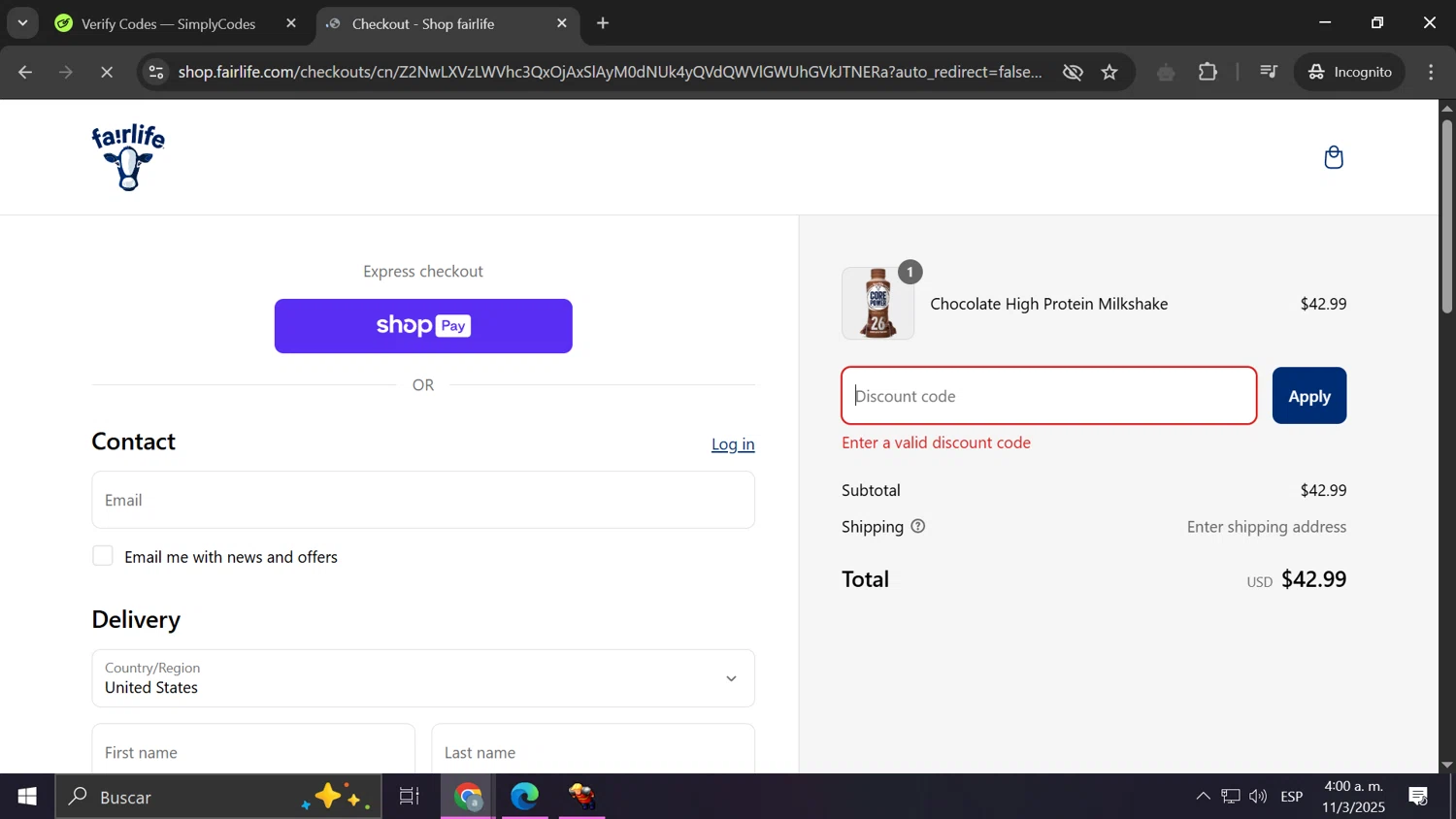Show hidden system tray icons

(1203, 797)
